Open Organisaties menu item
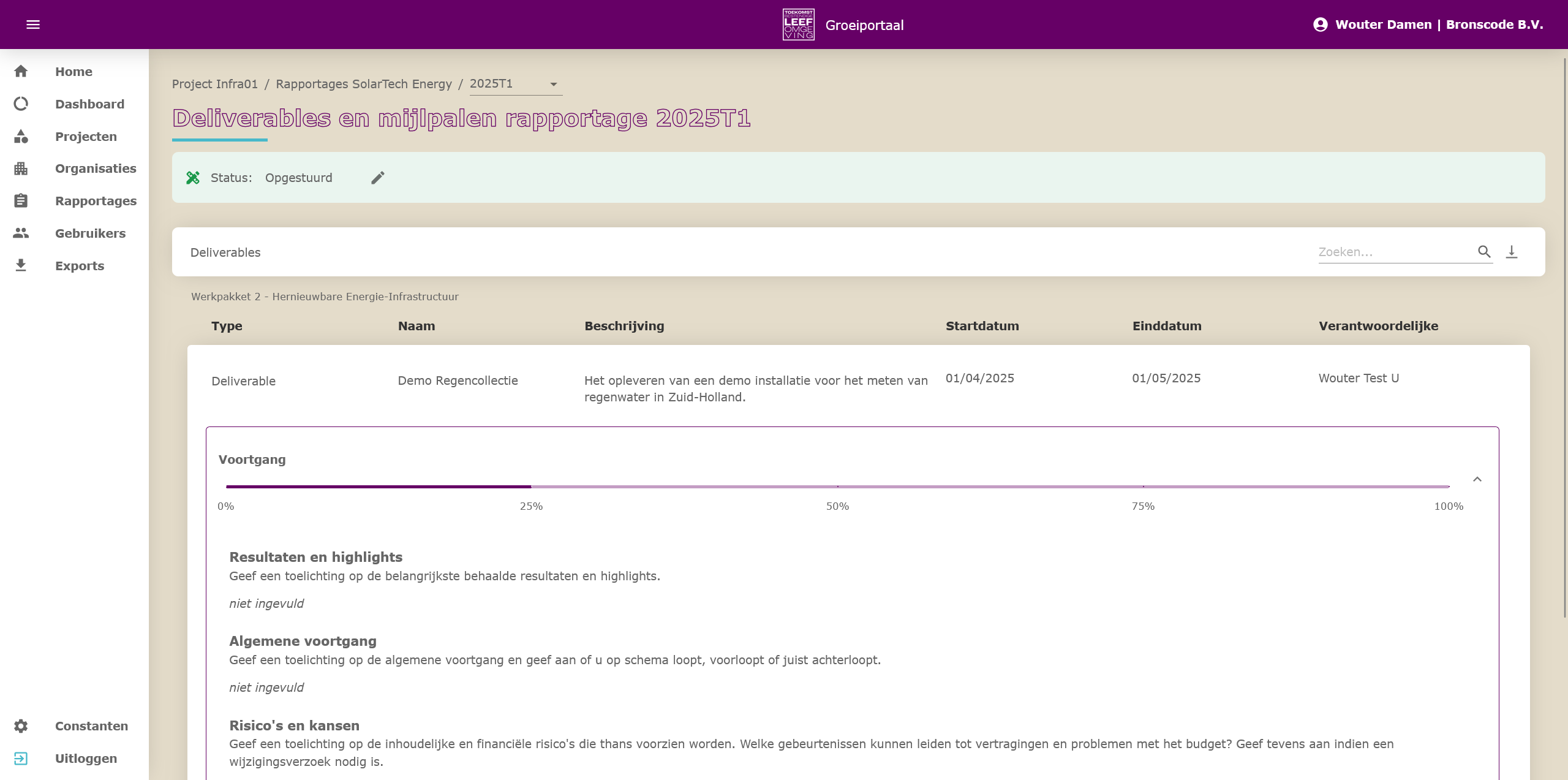Image resolution: width=1568 pixels, height=780 pixels. [x=96, y=168]
